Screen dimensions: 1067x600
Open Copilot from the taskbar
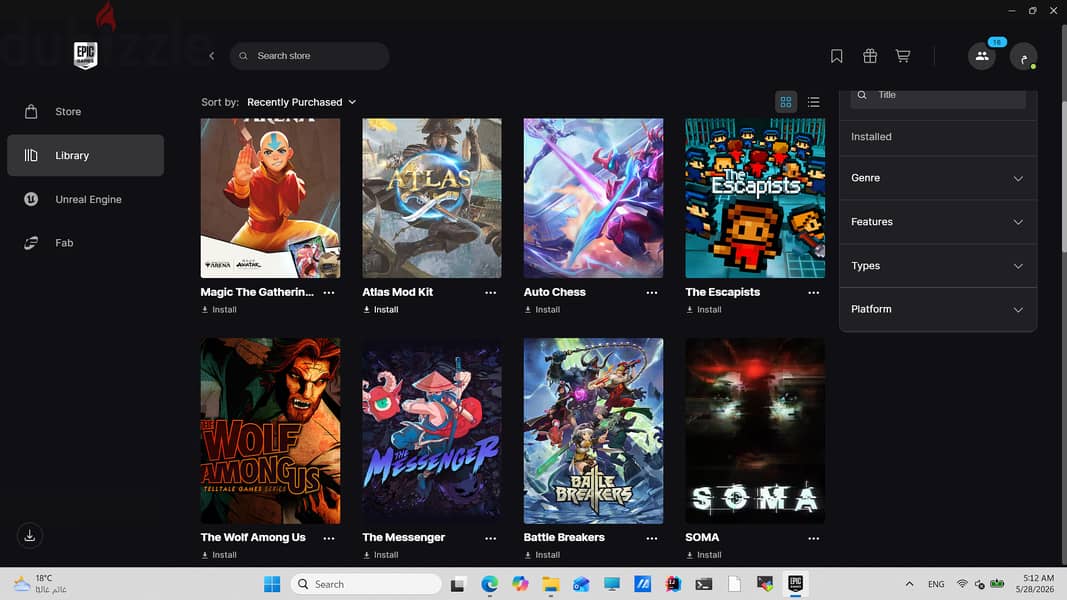pyautogui.click(x=520, y=584)
